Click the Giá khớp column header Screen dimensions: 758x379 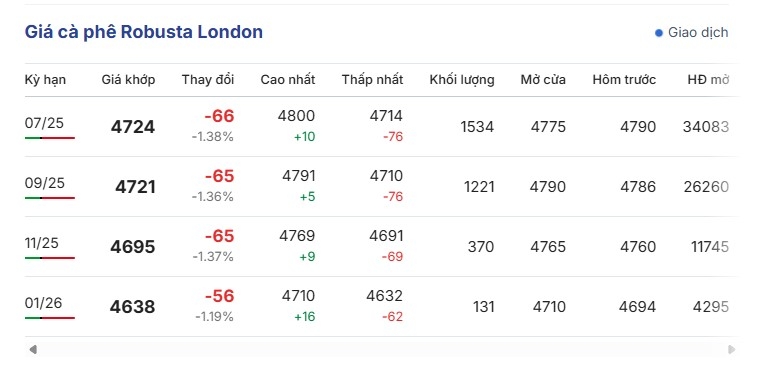128,80
